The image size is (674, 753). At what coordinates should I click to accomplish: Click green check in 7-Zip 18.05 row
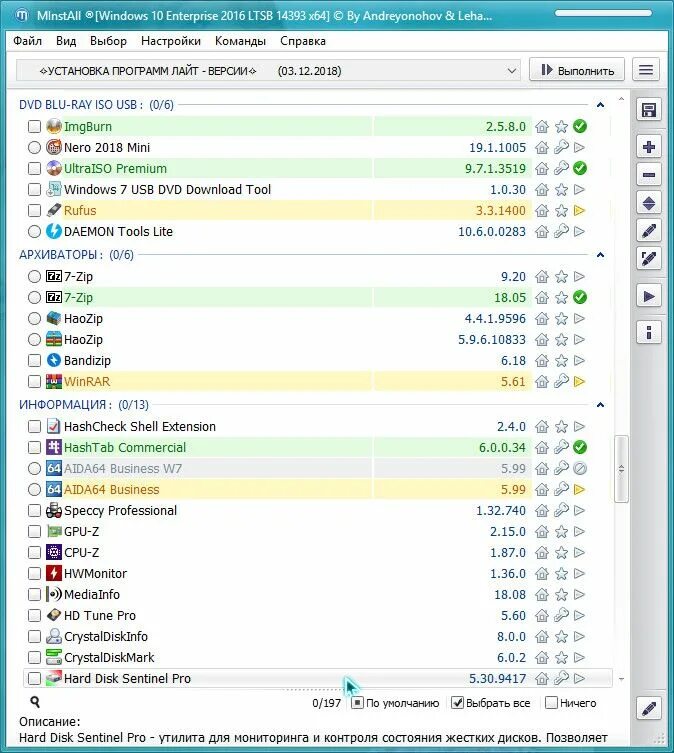pyautogui.click(x=580, y=297)
